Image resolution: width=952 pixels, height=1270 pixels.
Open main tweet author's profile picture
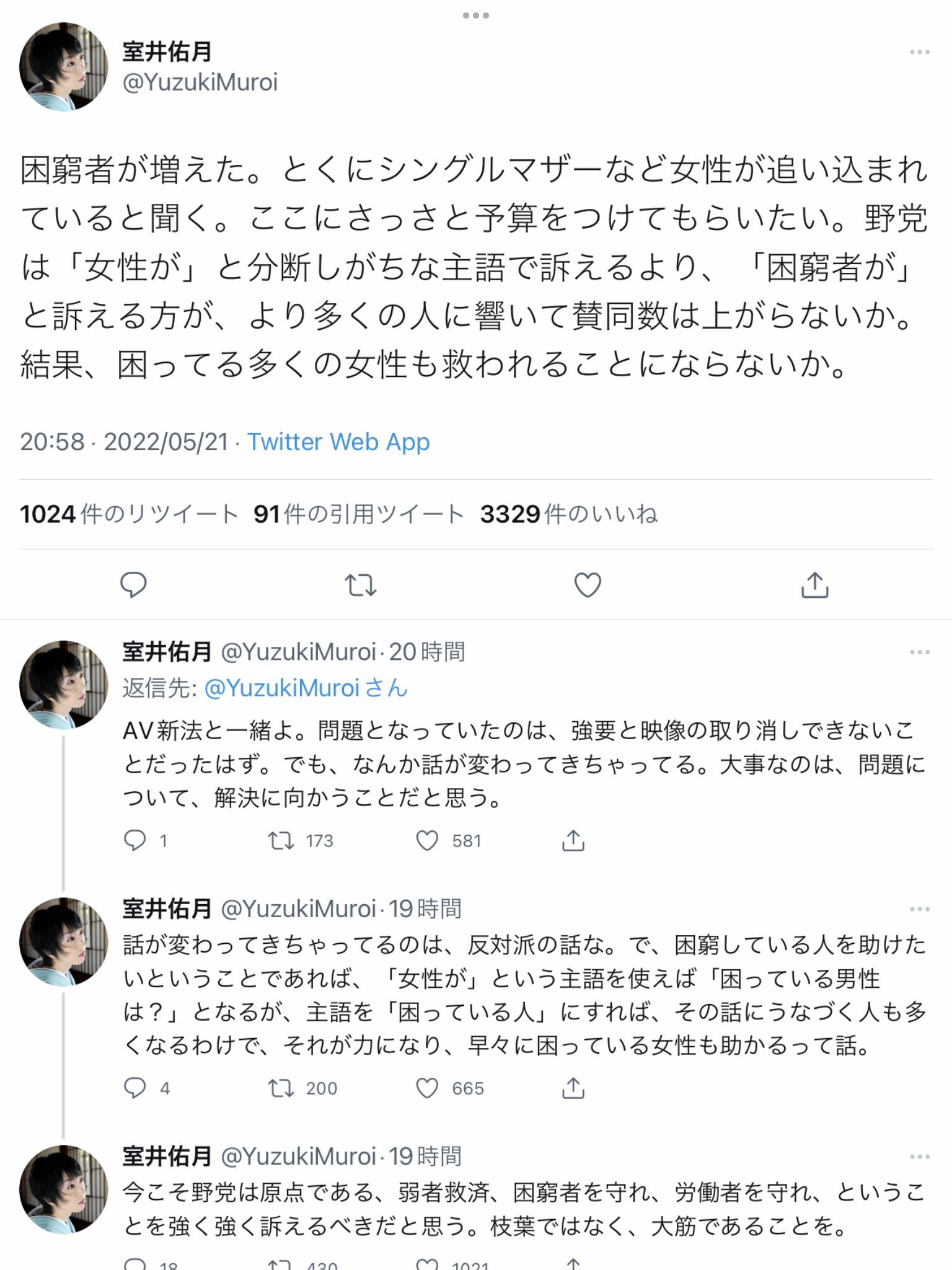click(x=64, y=67)
